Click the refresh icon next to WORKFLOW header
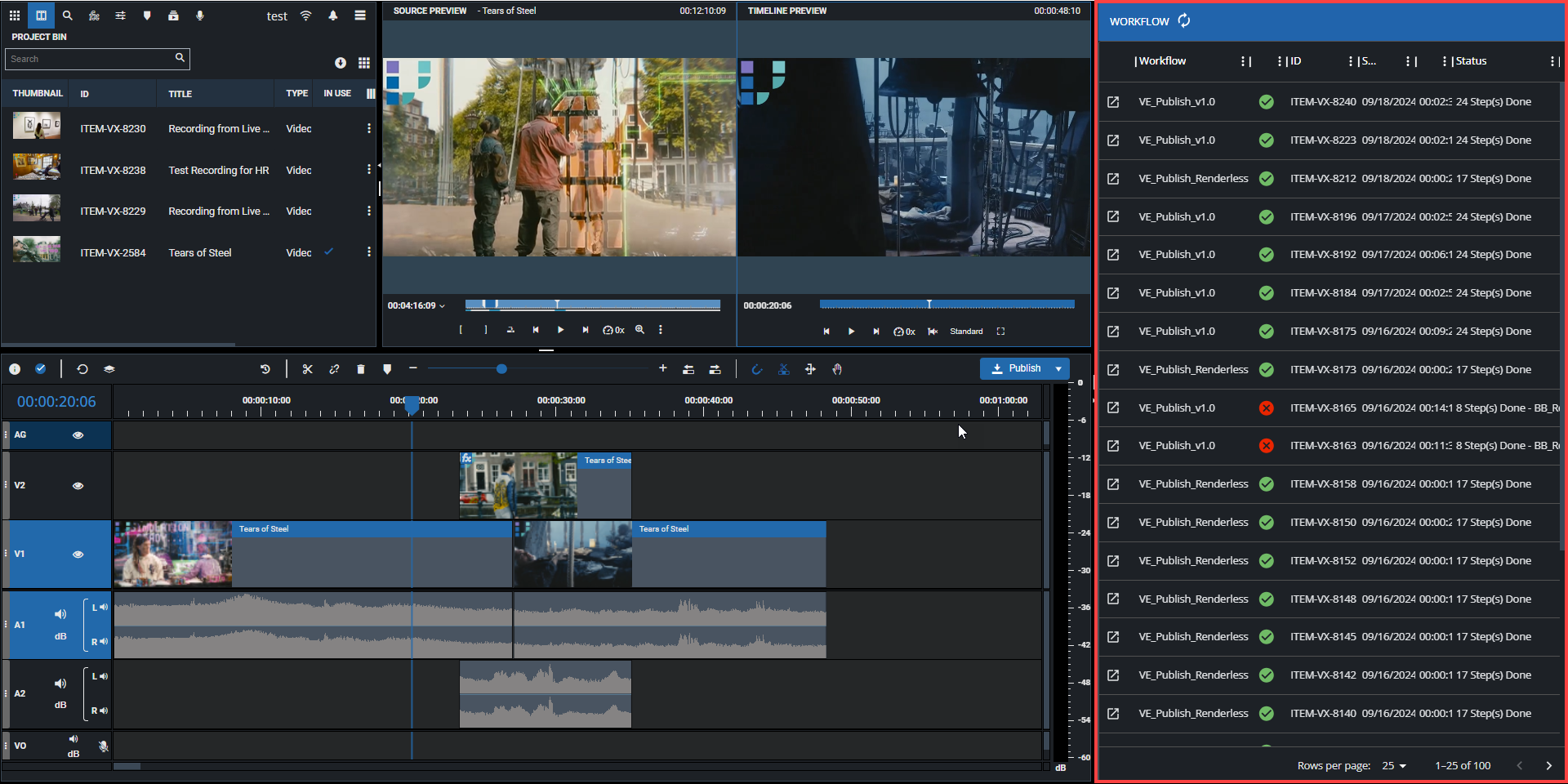 [x=1183, y=20]
